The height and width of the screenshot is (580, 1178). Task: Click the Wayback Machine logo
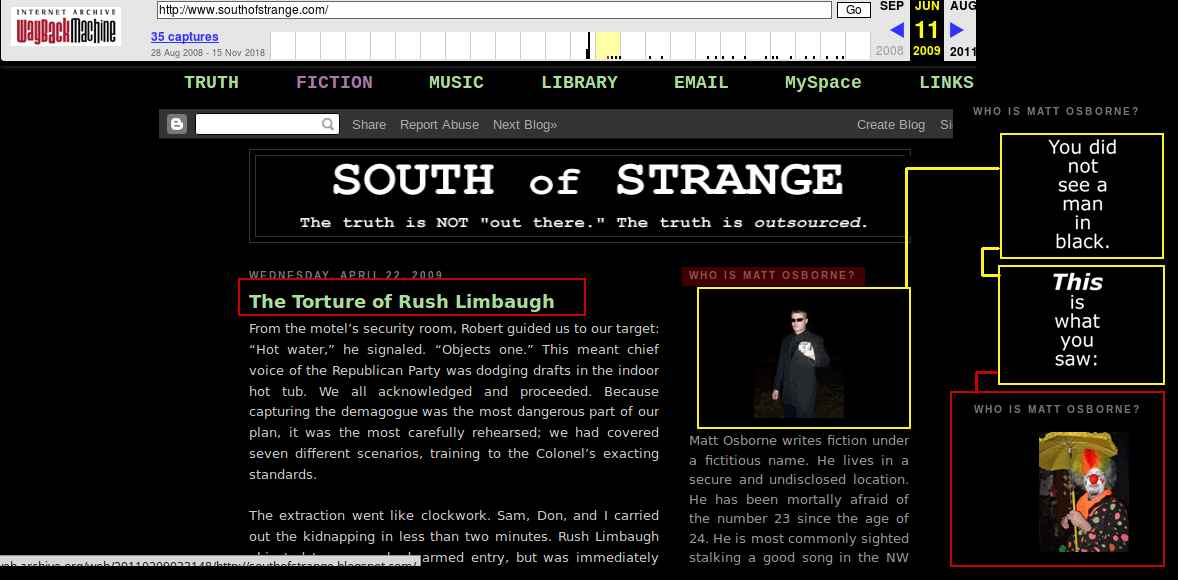point(66,28)
